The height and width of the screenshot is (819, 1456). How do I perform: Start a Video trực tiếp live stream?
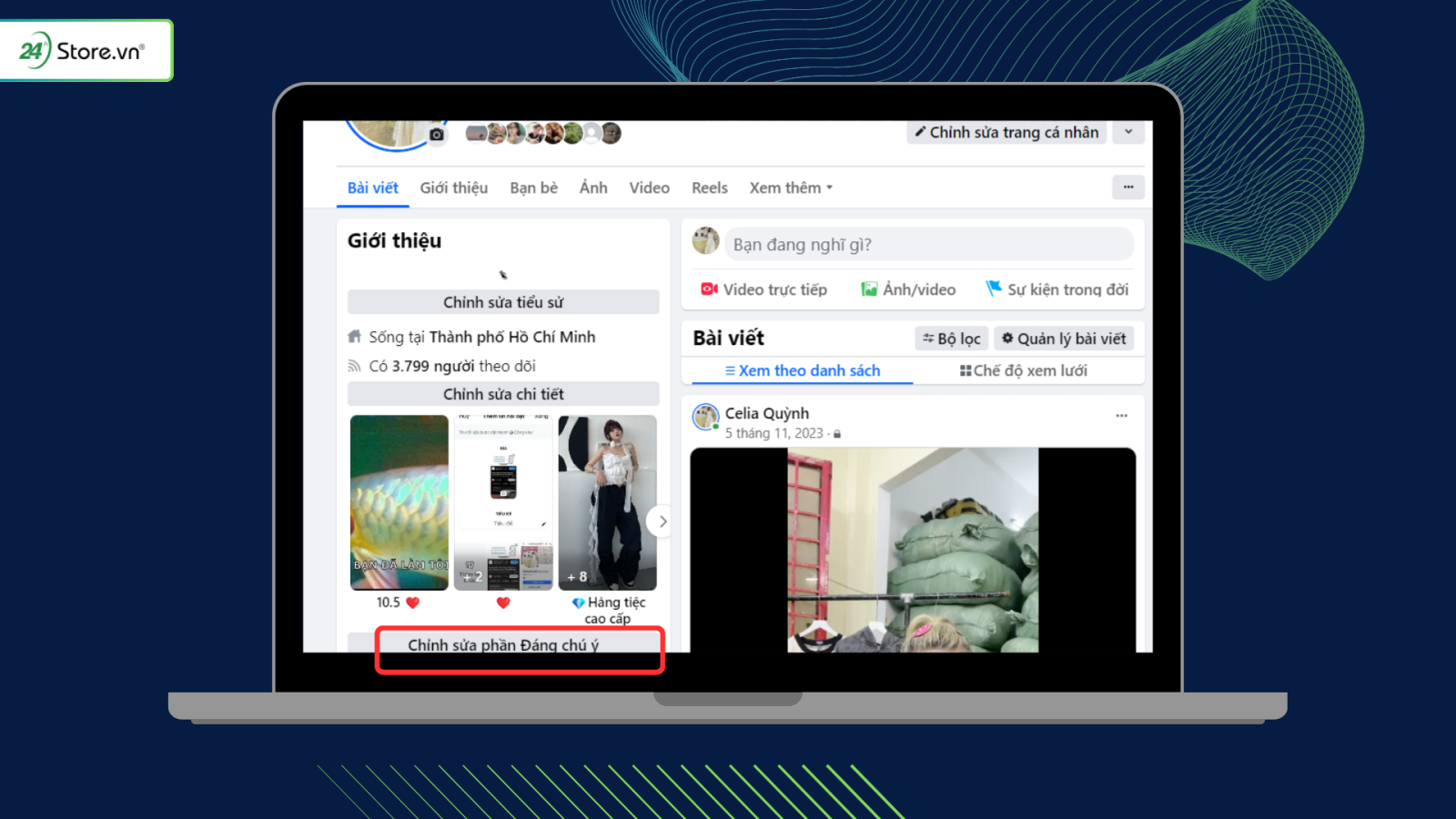click(x=764, y=289)
